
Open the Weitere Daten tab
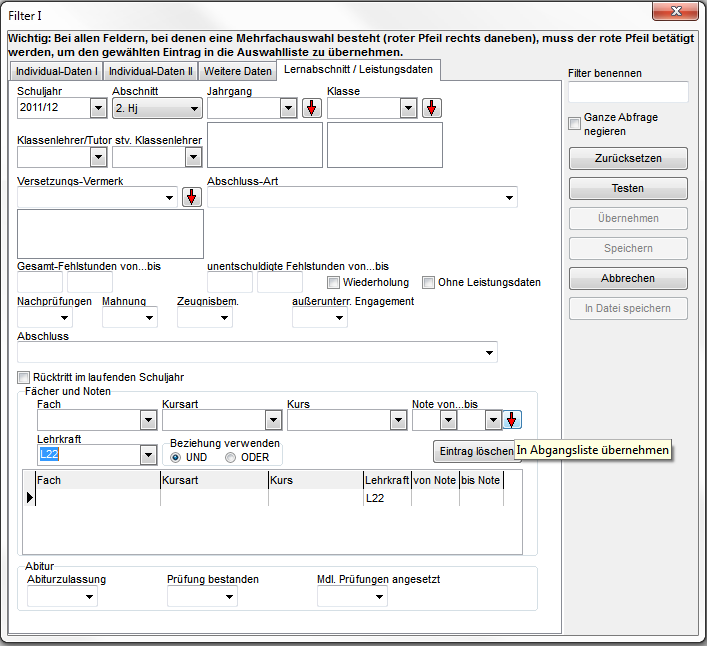[237, 71]
